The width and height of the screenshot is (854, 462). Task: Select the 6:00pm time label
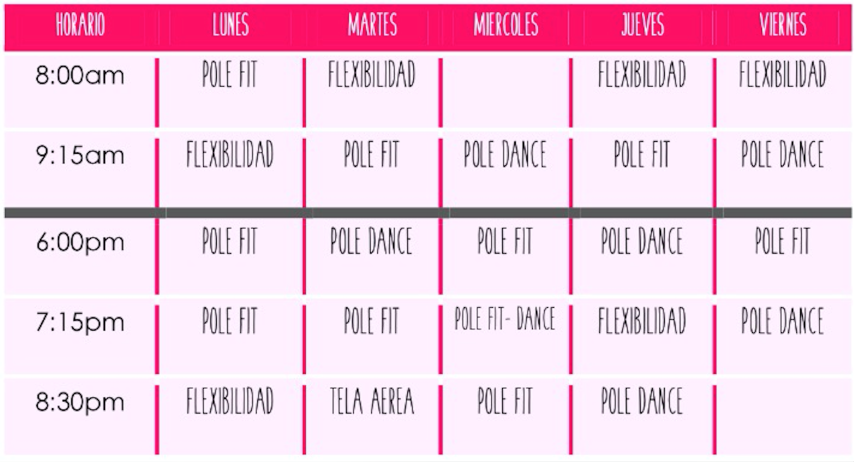(80, 242)
